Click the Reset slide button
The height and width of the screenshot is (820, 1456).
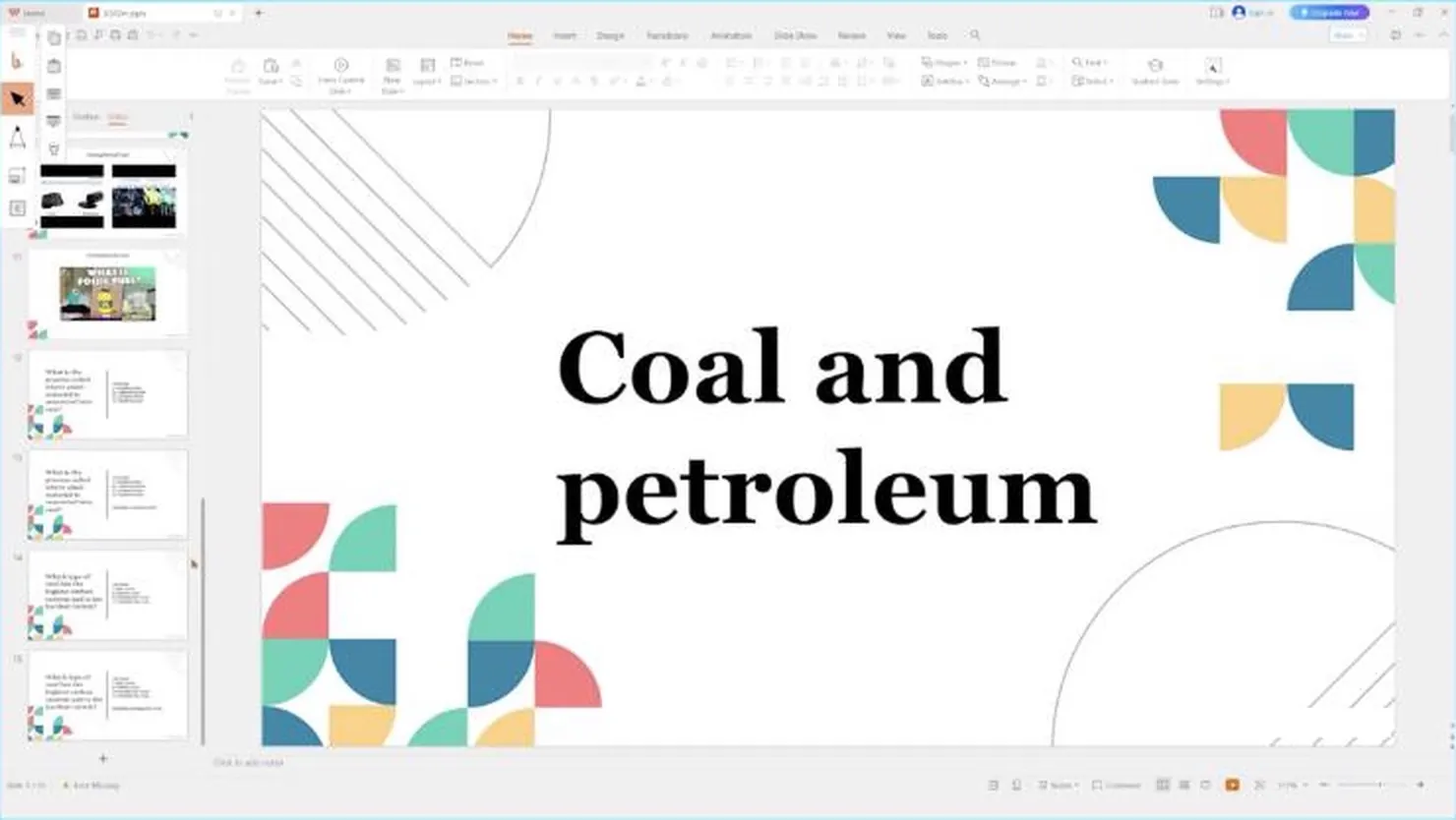(467, 62)
